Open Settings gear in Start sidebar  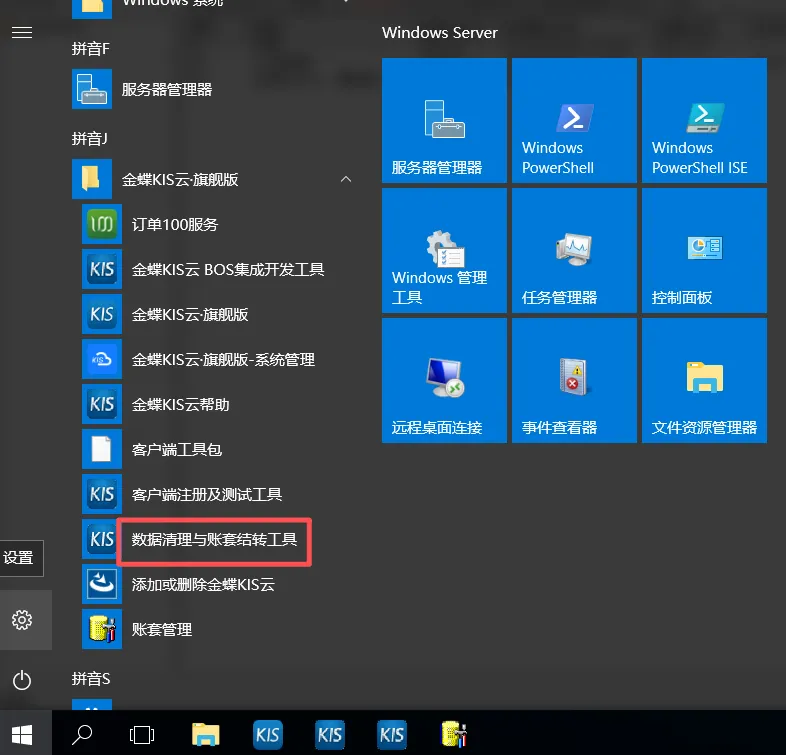(22, 620)
